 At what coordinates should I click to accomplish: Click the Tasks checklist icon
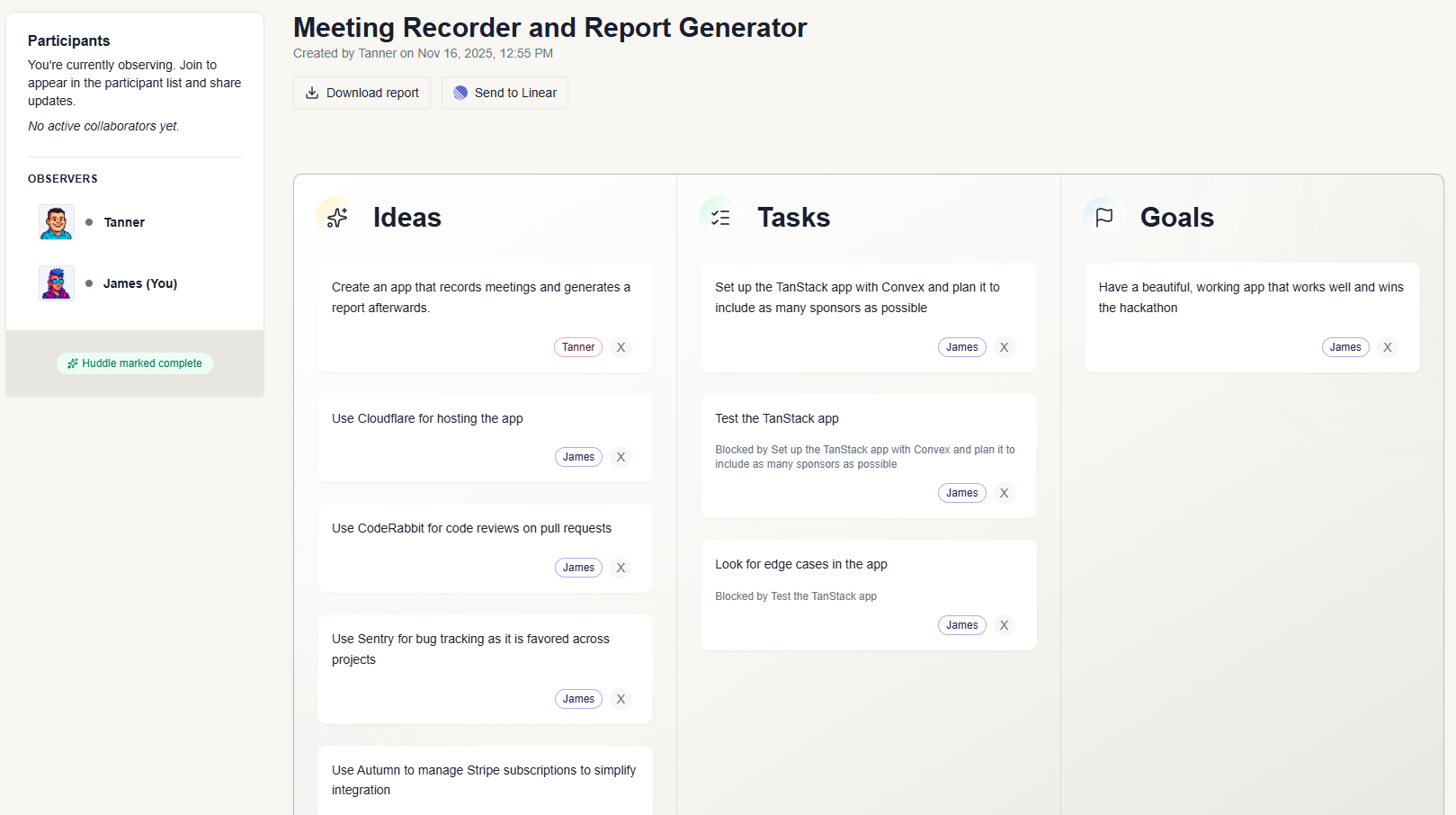(720, 218)
